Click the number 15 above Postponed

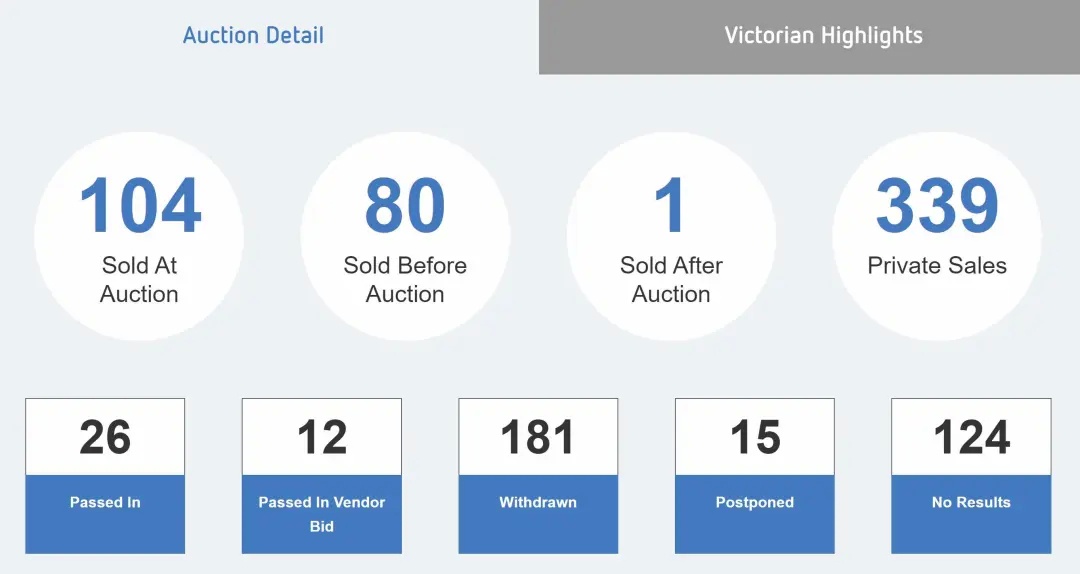click(x=755, y=437)
